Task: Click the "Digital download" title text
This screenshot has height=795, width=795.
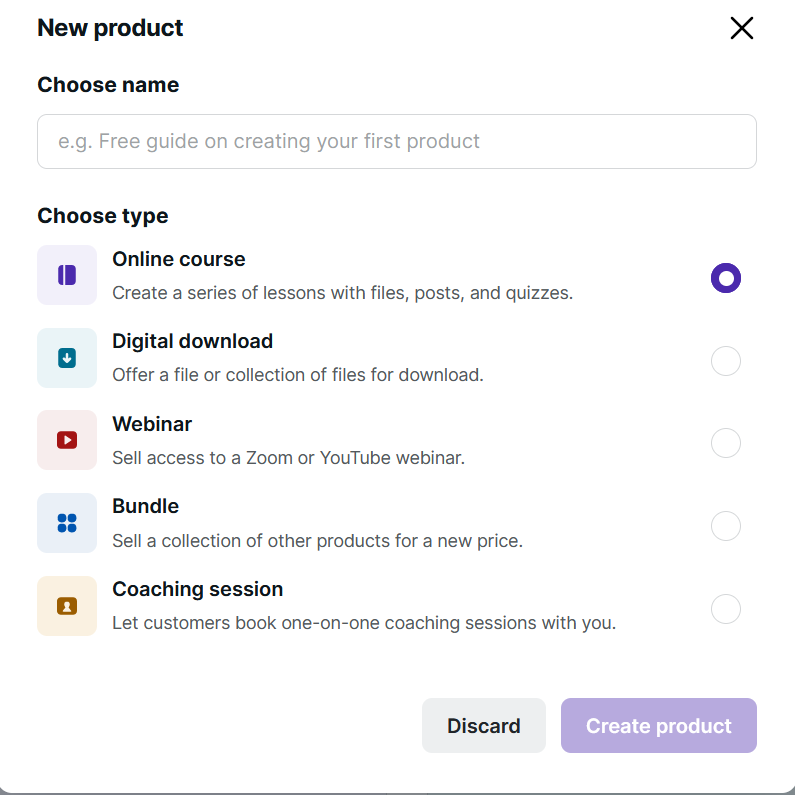Action: point(192,341)
